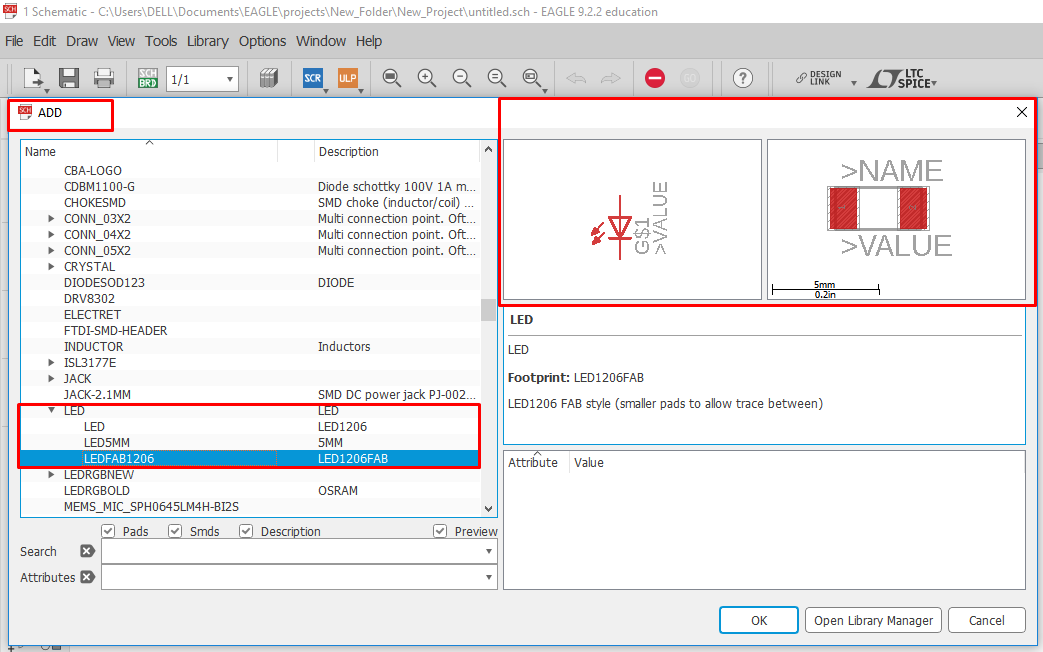Toggle the Pads checkbox
1043x652 pixels.
coord(108,531)
